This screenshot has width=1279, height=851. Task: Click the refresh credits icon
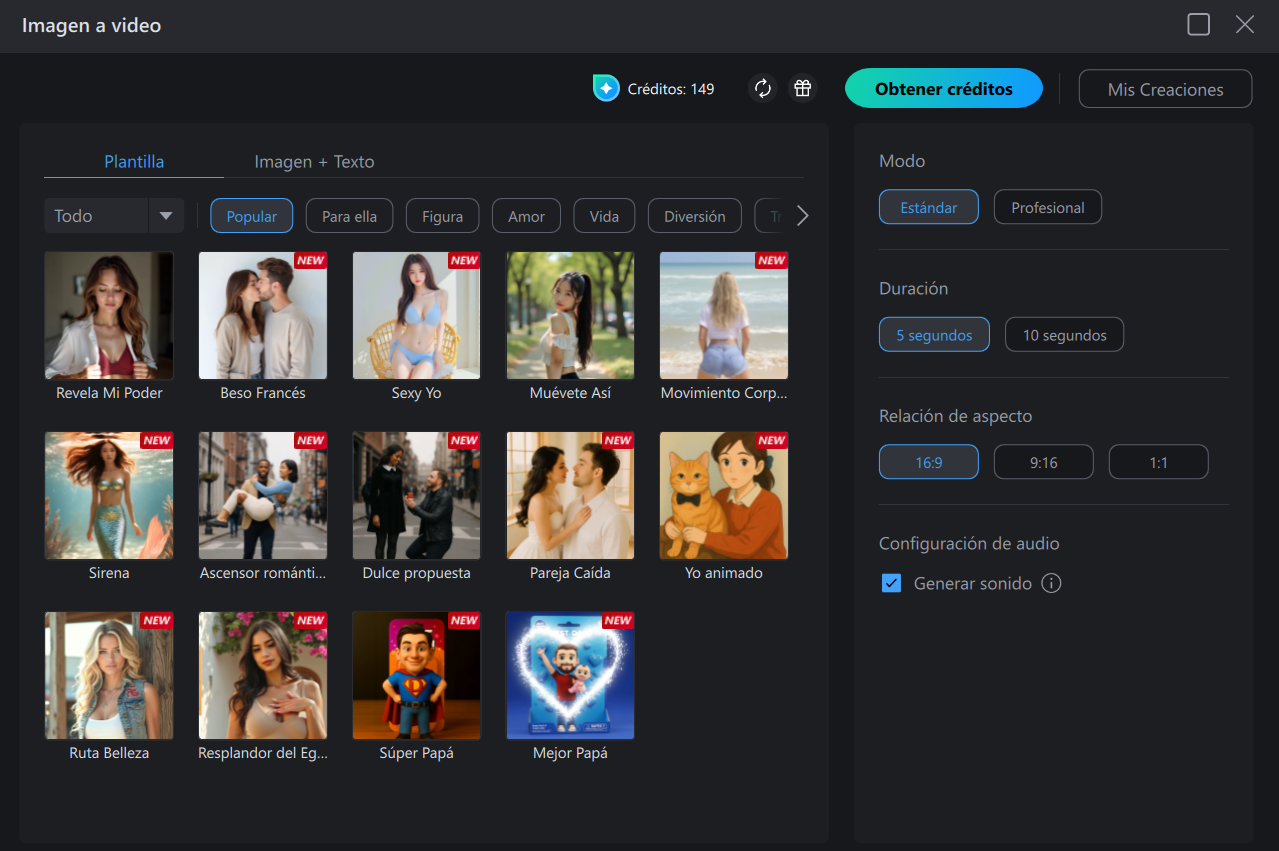(763, 88)
